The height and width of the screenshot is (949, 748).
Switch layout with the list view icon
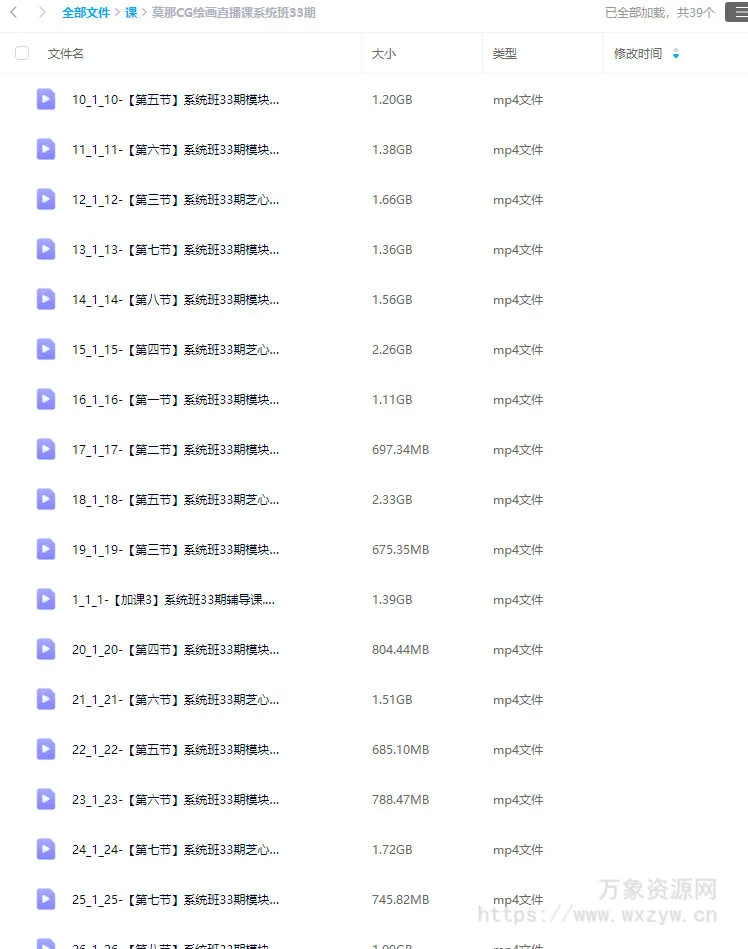point(740,12)
